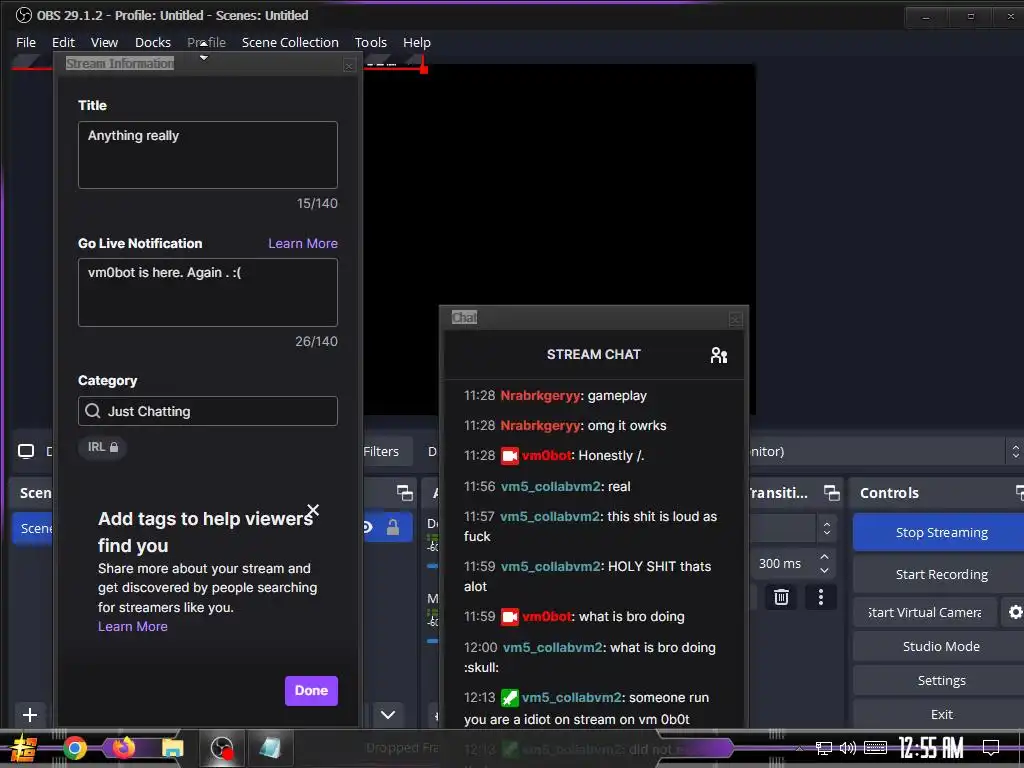Toggle visibility eye of the source
Viewport: 1024px width, 768px height.
[x=368, y=527]
